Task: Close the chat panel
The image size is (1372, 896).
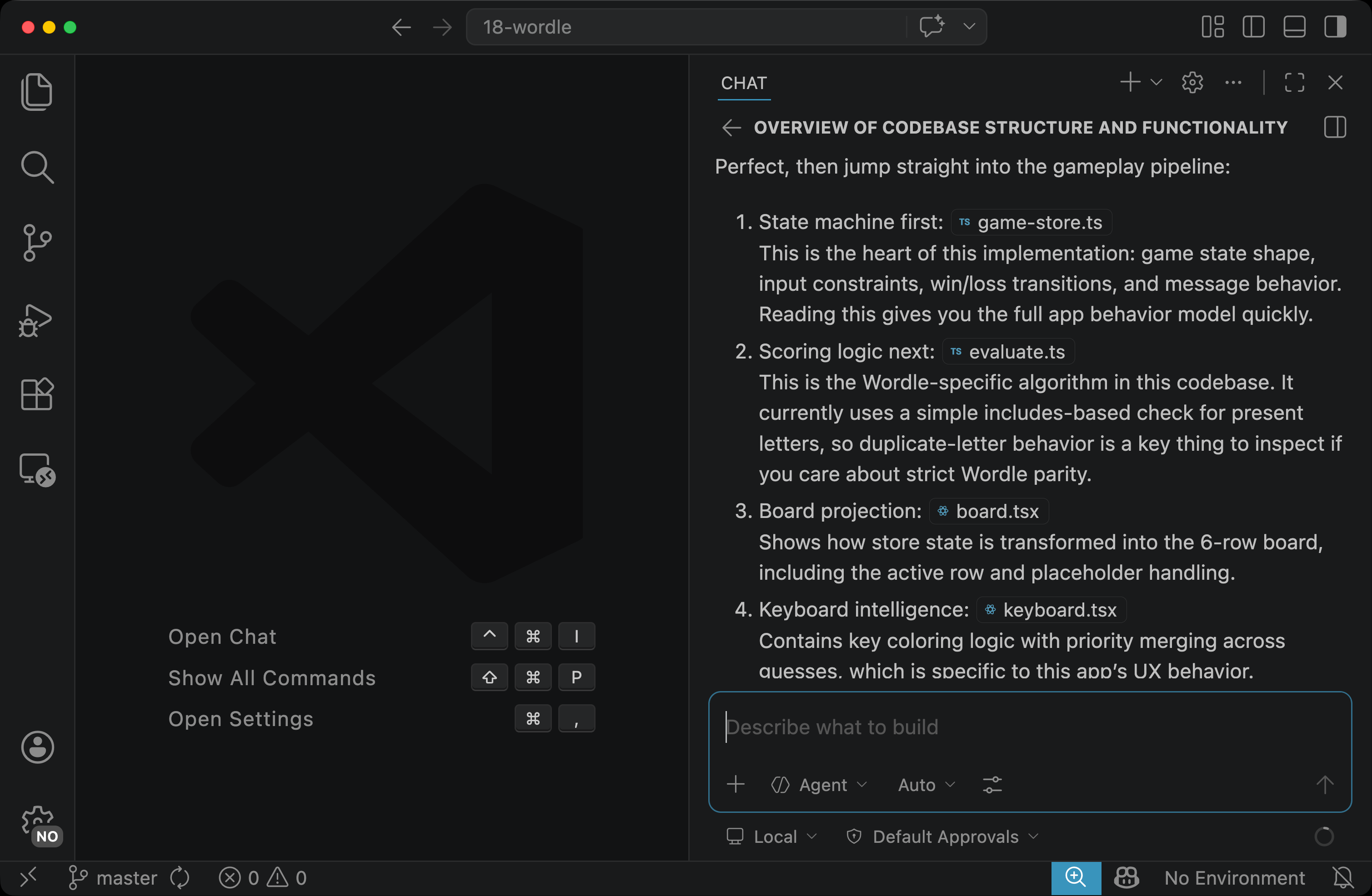Action: (x=1335, y=82)
